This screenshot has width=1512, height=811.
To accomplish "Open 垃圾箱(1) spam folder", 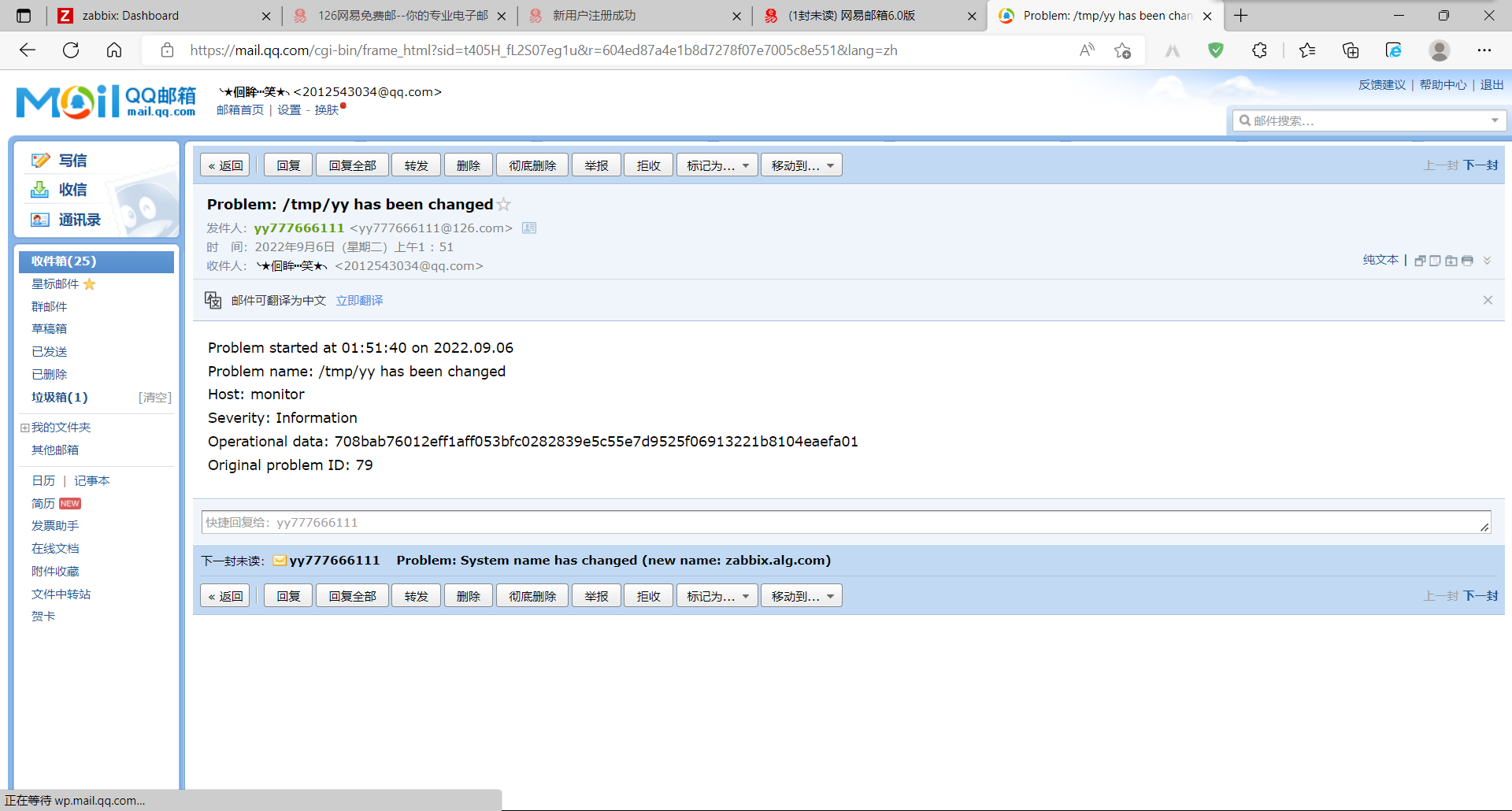I will point(60,398).
